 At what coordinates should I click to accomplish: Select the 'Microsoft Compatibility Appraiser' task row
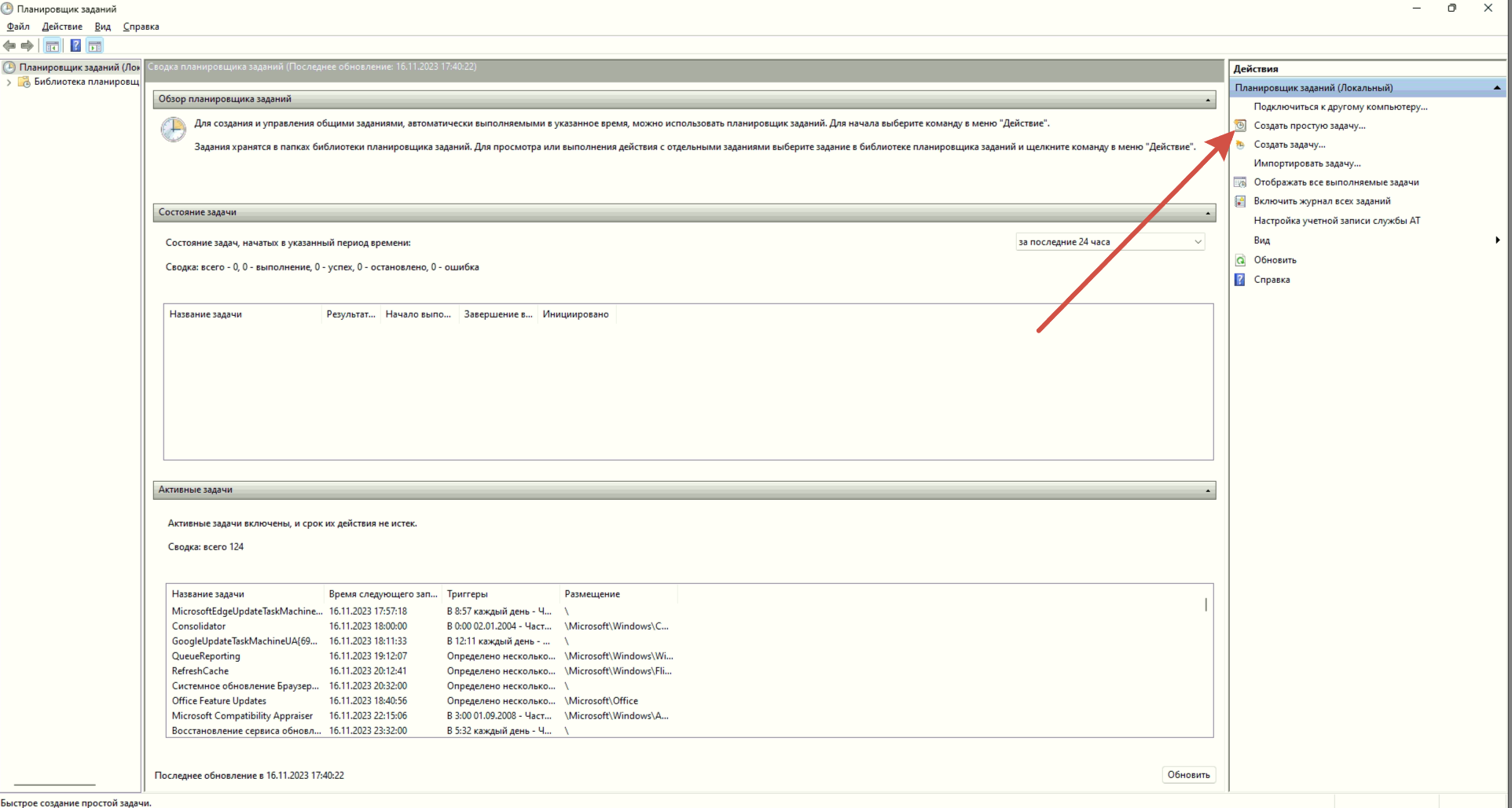pos(420,716)
